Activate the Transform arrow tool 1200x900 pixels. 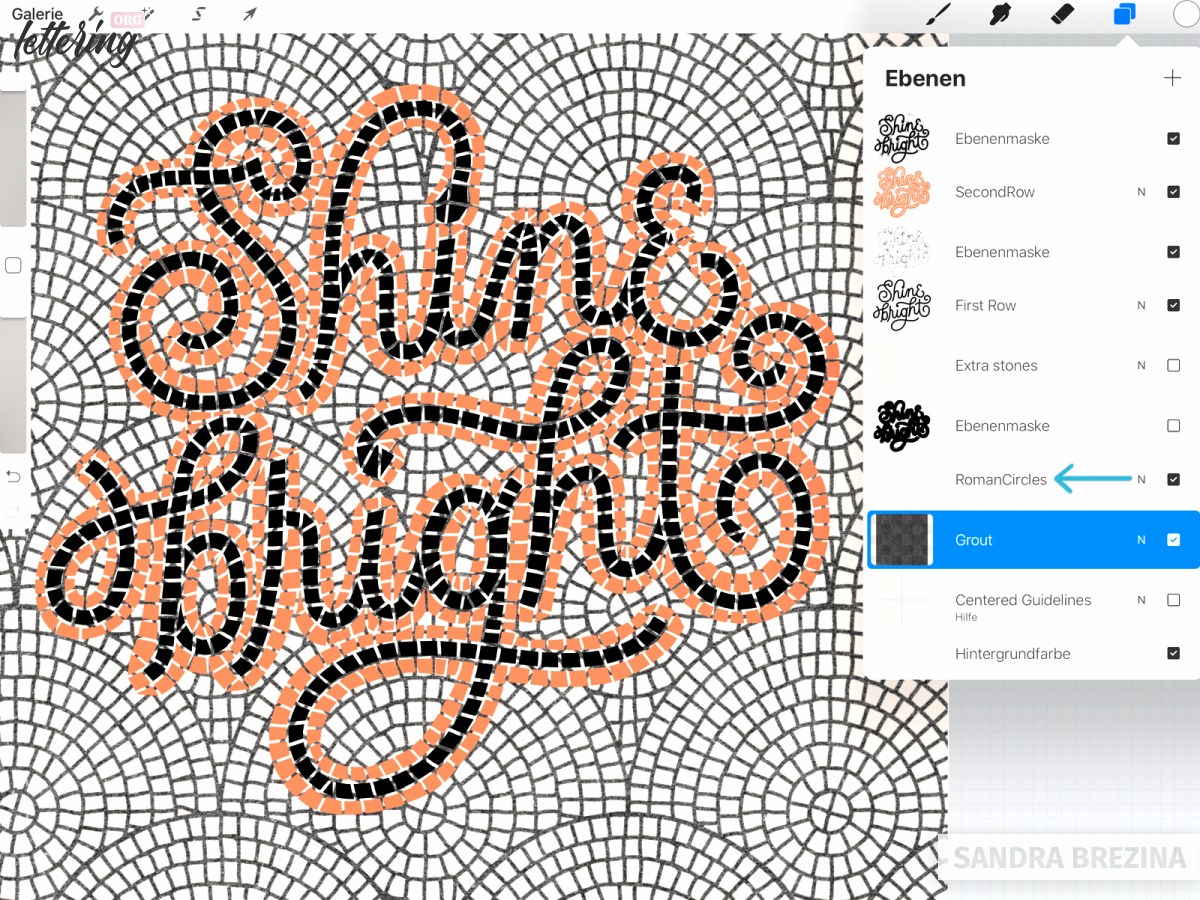point(249,14)
